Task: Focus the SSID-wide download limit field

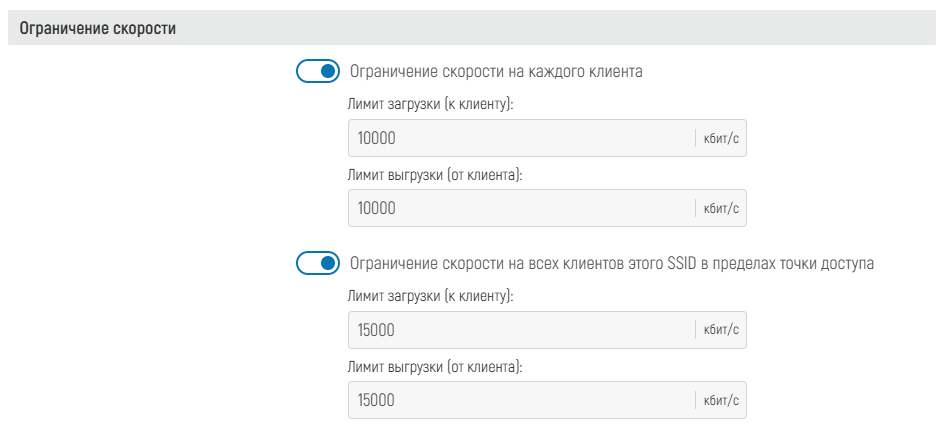Action: point(520,330)
